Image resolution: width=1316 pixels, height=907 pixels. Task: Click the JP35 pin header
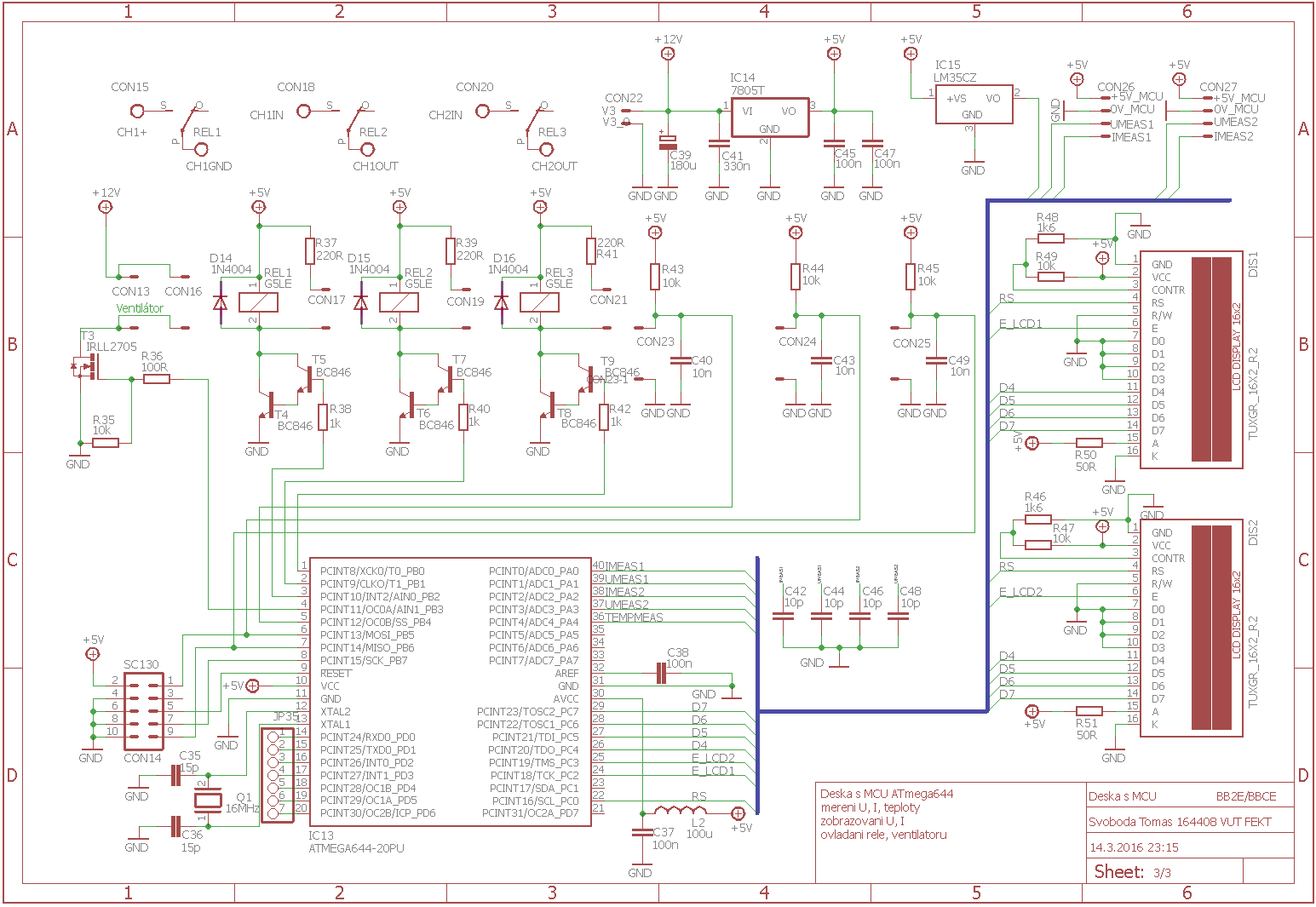coord(277,774)
